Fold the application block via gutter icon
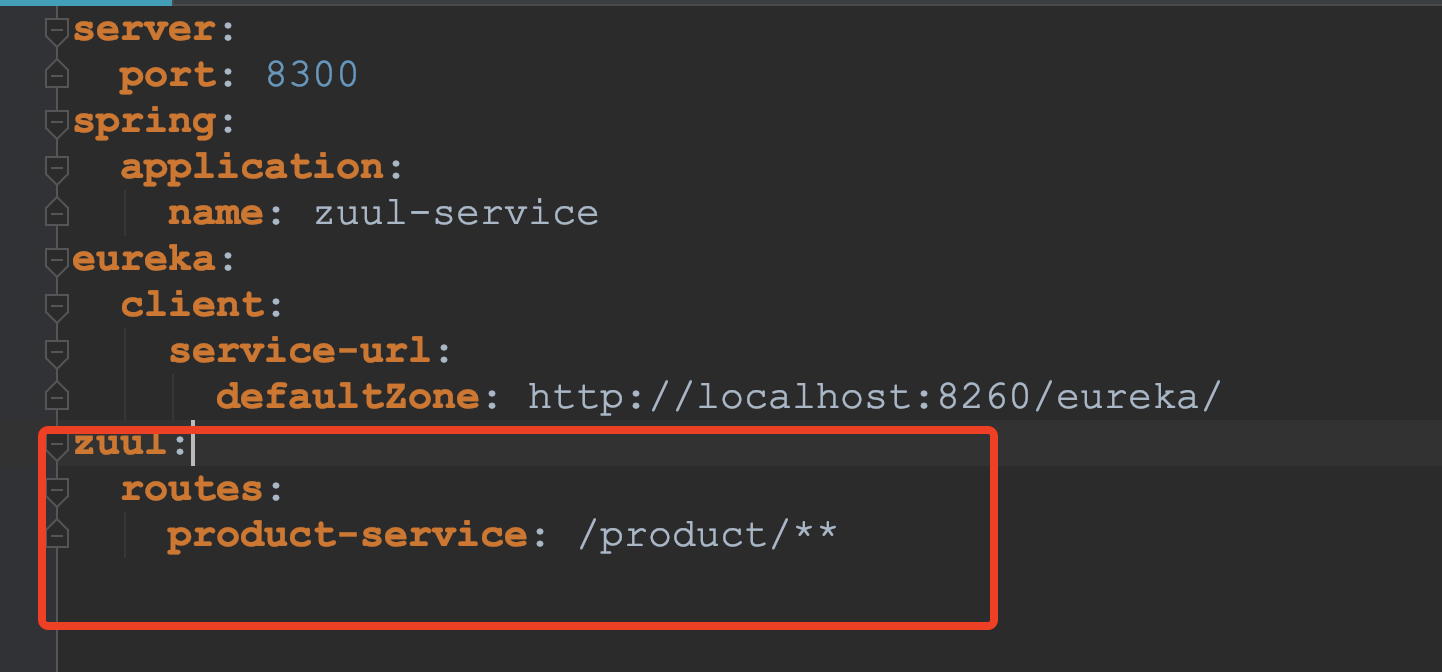Viewport: 1442px width, 672px height. point(57,168)
